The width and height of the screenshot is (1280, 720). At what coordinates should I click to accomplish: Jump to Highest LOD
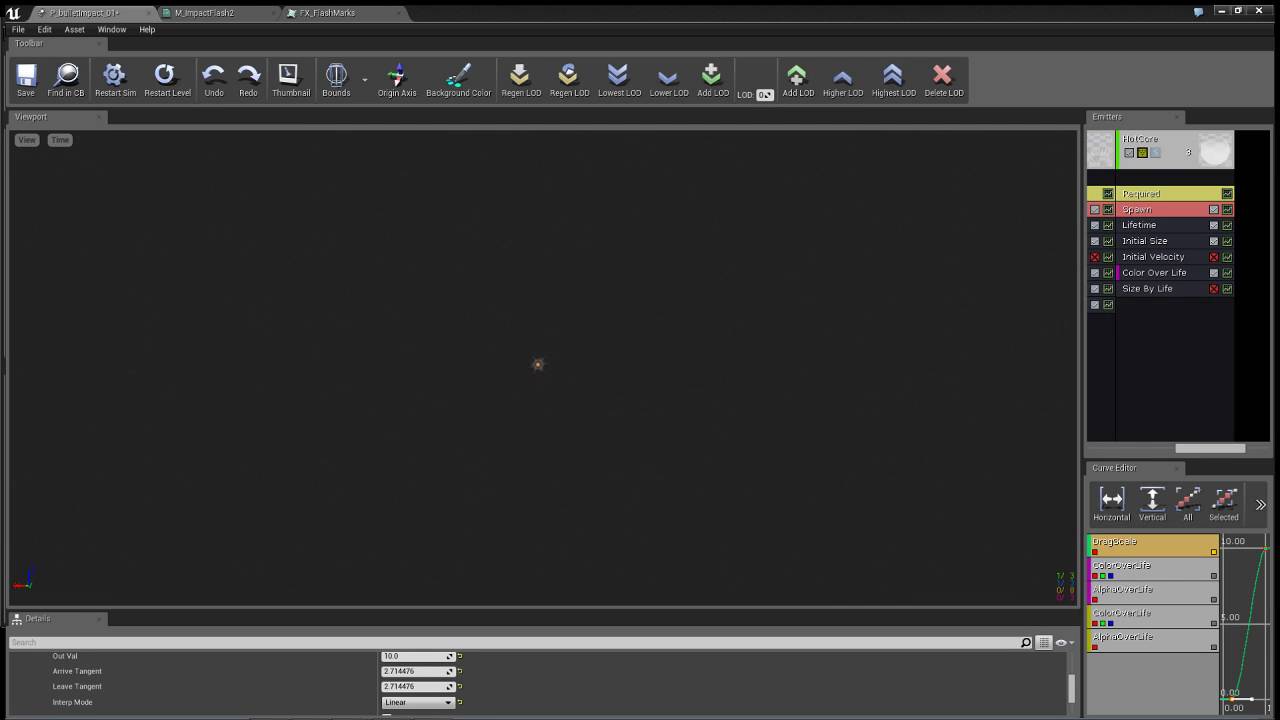tap(893, 79)
